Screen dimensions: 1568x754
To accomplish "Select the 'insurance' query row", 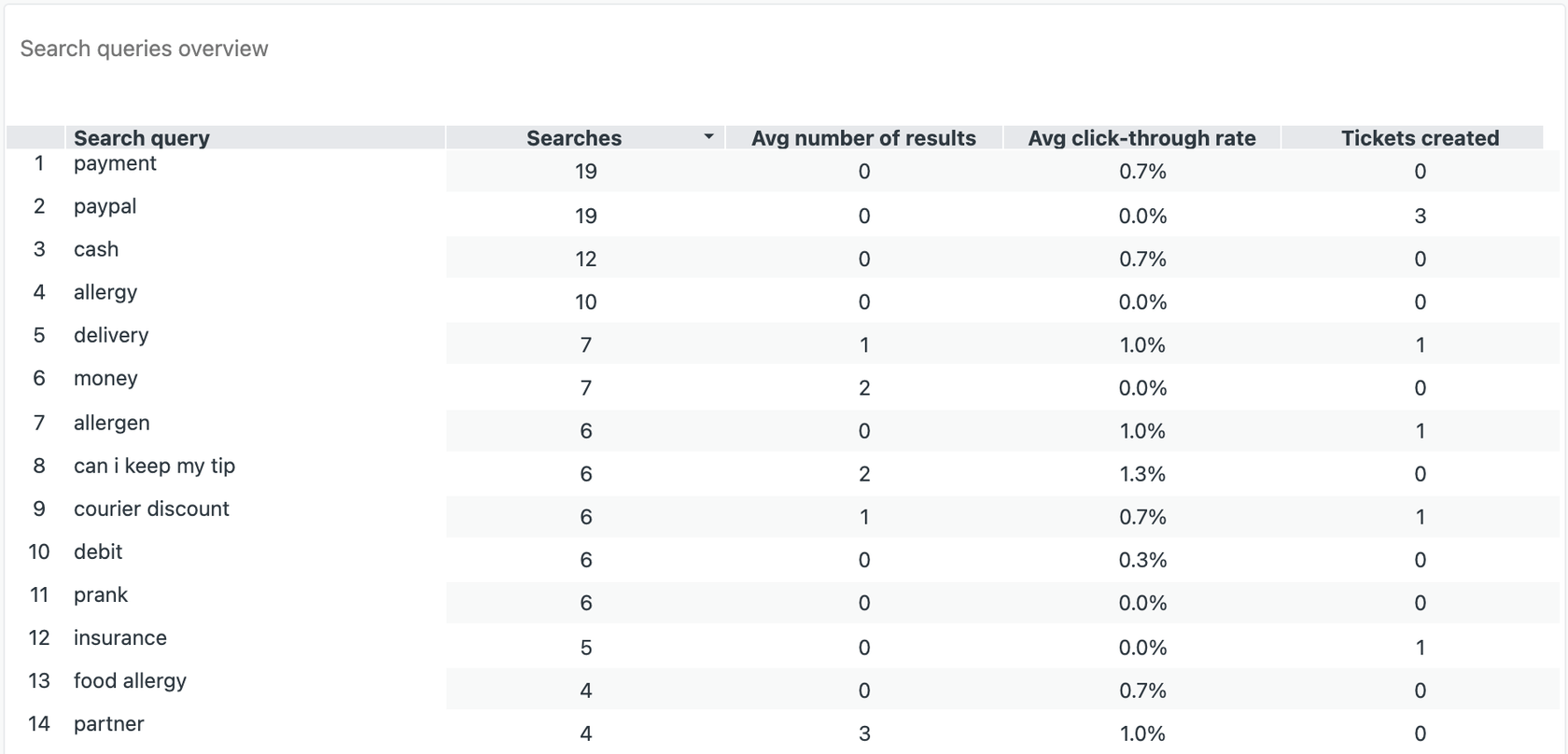I will coord(120,637).
